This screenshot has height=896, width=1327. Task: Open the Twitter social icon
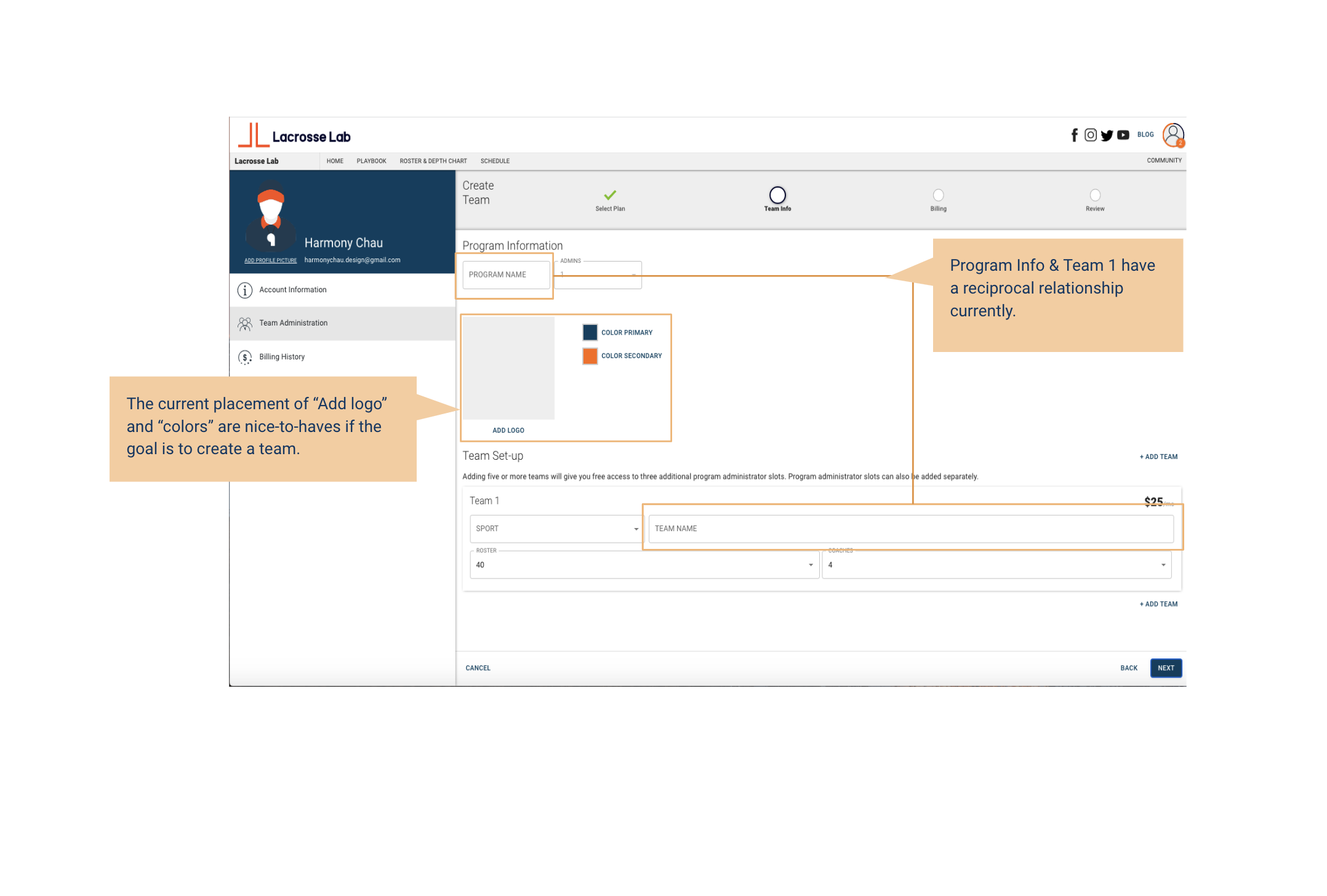(1107, 135)
